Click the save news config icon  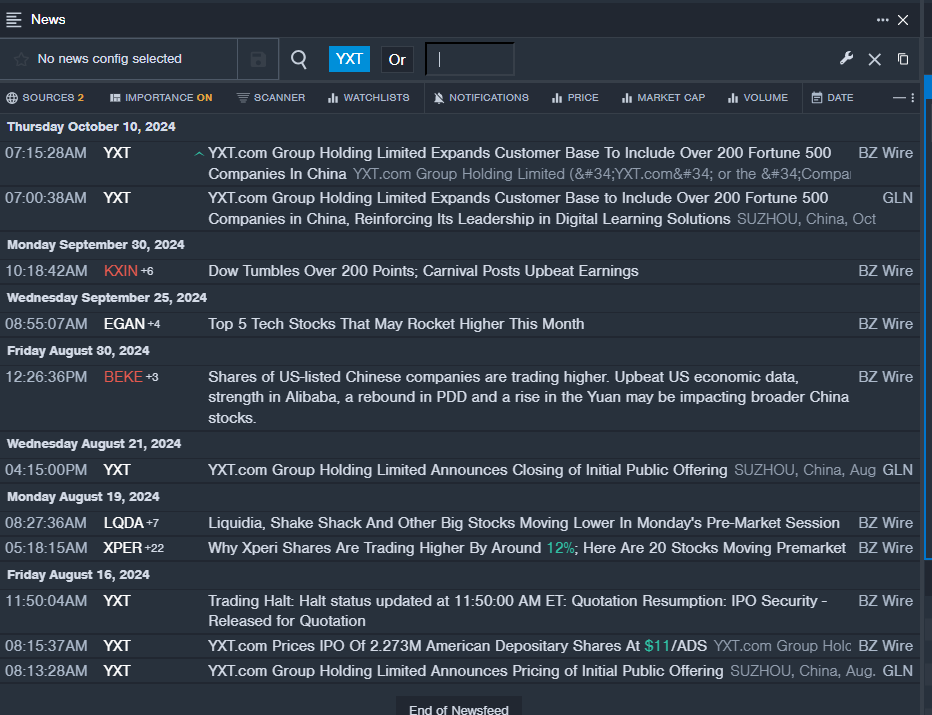pyautogui.click(x=258, y=59)
